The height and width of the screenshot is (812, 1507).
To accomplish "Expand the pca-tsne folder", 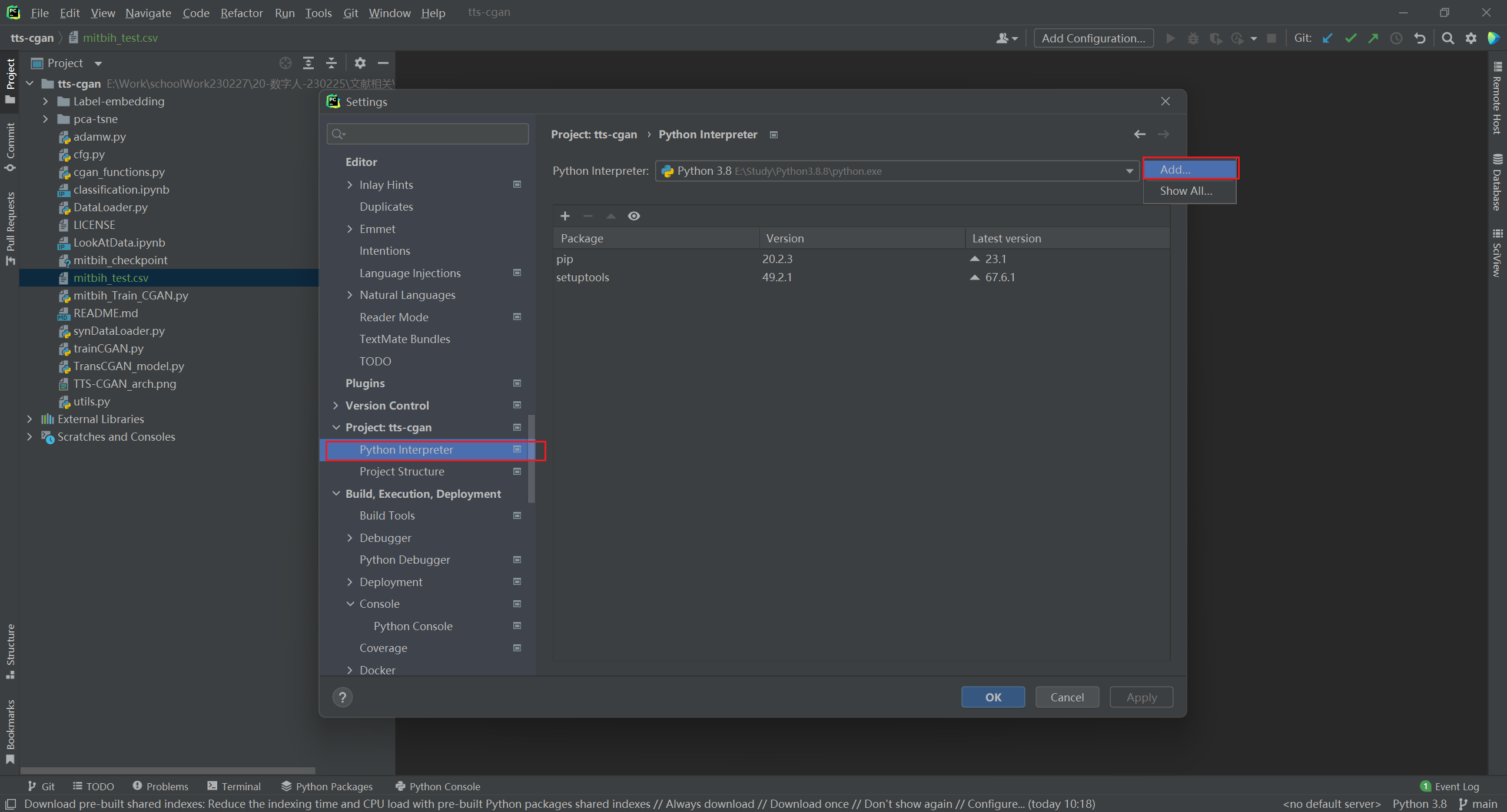I will click(45, 119).
